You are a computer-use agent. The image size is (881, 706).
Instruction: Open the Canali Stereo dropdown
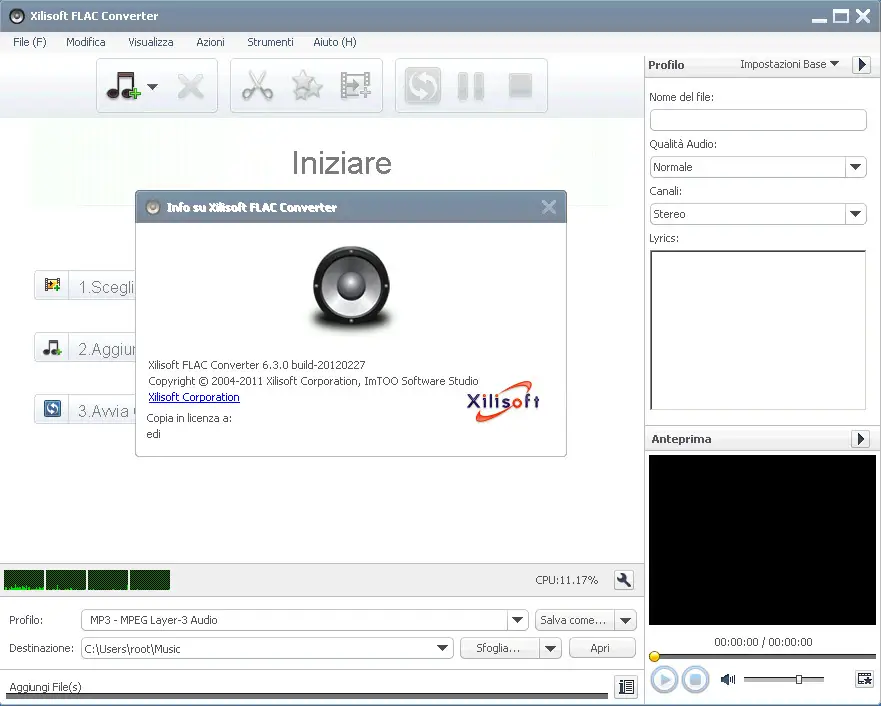click(x=758, y=214)
